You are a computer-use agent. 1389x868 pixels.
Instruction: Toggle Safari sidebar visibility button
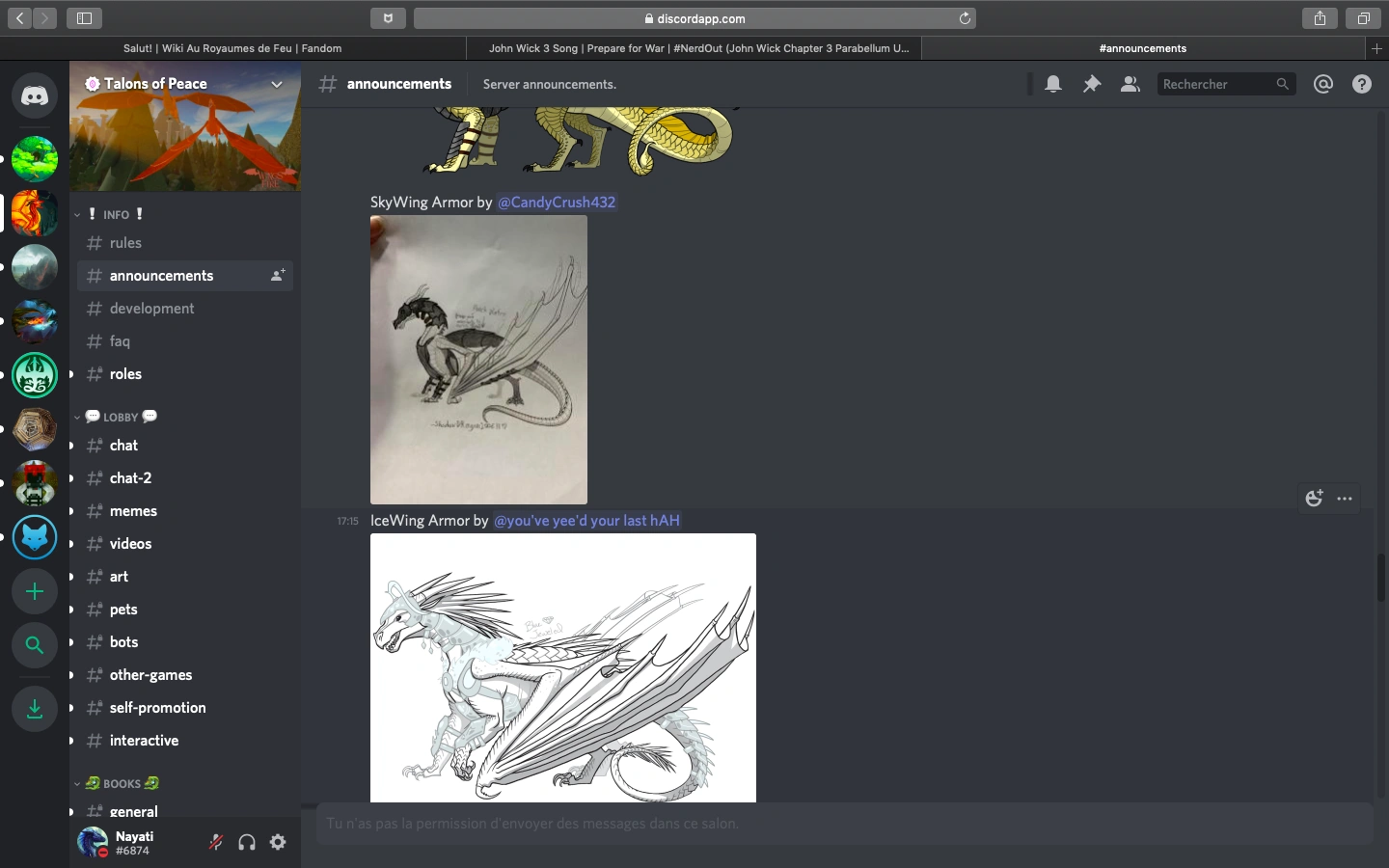tap(84, 18)
